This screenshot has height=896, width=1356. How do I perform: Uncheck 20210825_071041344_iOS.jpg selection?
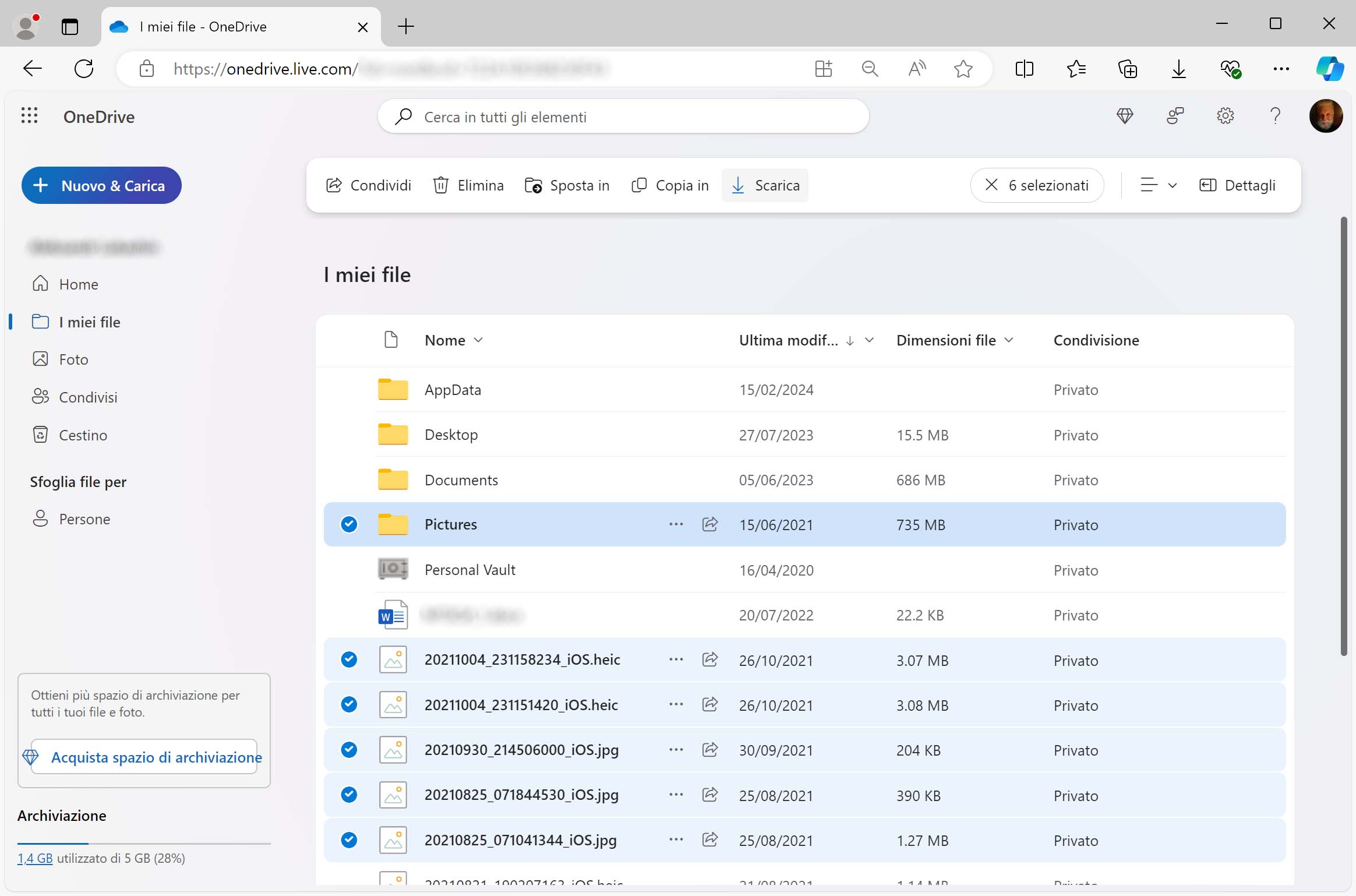click(x=349, y=839)
